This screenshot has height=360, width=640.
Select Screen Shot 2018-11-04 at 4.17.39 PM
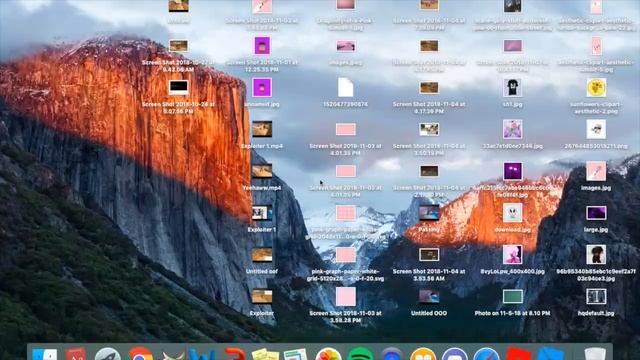429,87
